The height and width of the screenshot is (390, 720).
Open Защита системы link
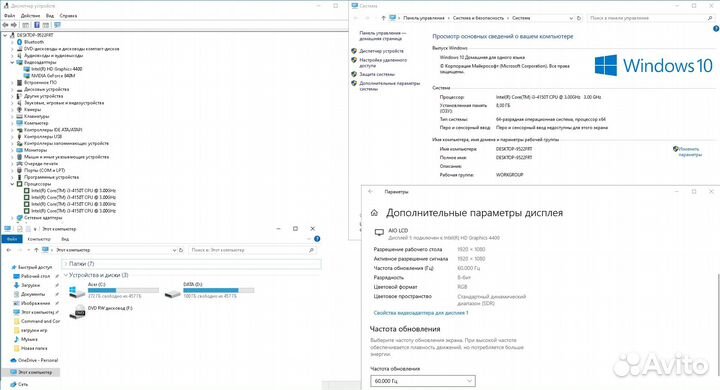point(377,74)
